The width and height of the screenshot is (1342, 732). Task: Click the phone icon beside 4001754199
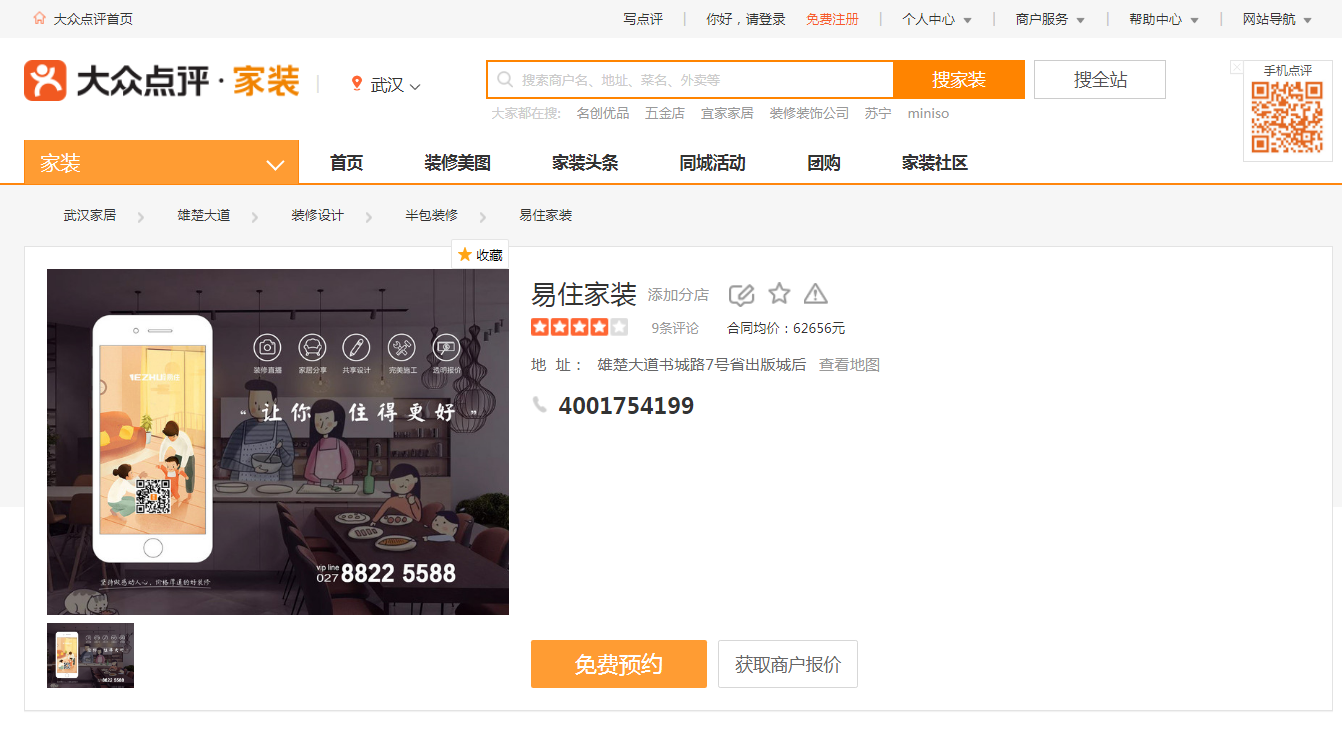[x=540, y=405]
